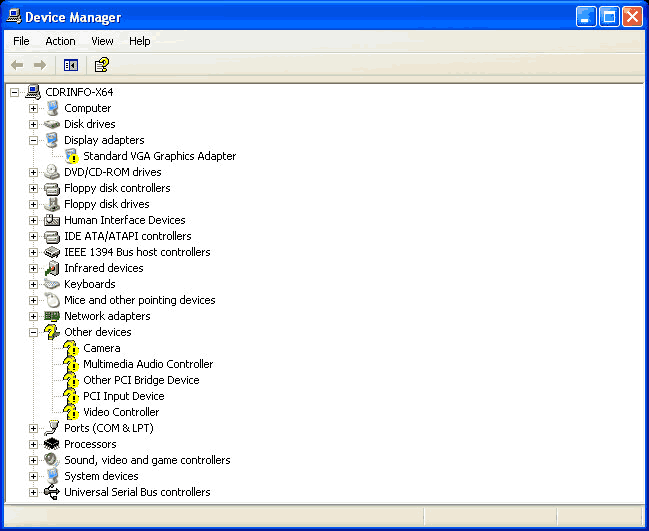Select the Floppy disk drives label

[x=106, y=204]
